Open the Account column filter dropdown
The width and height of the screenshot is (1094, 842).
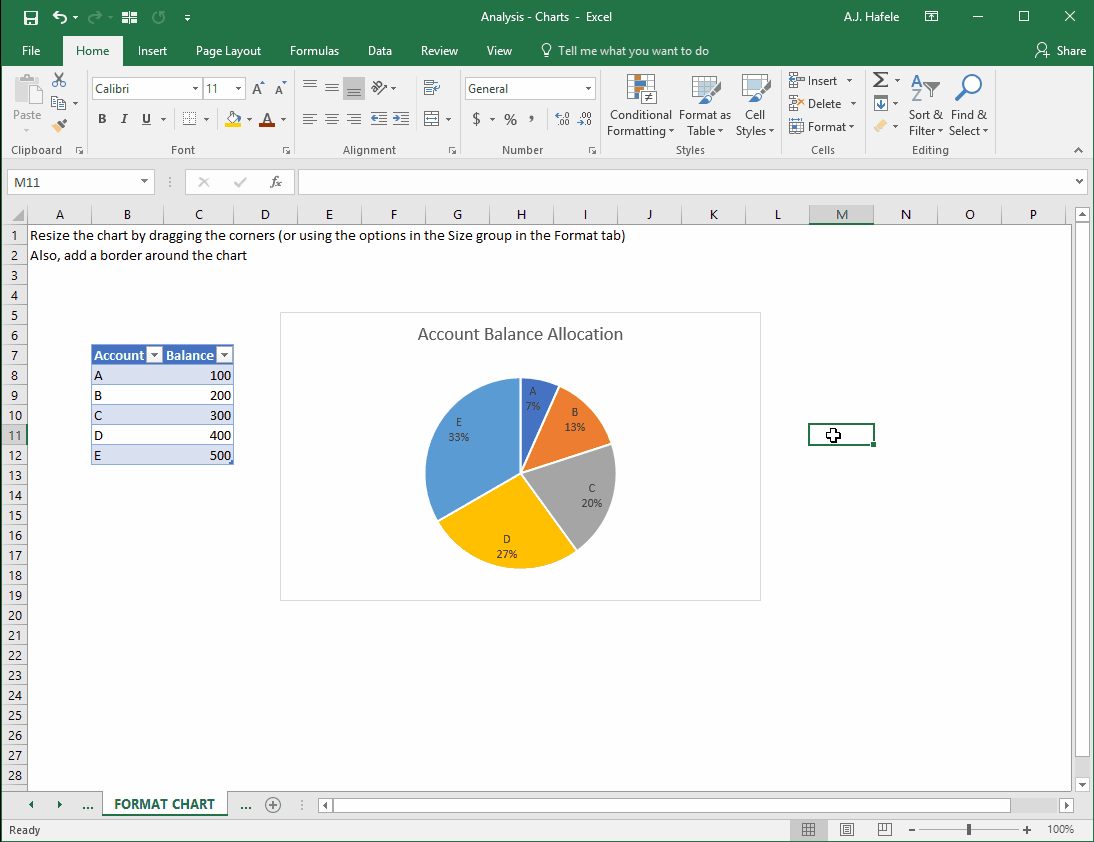point(154,355)
